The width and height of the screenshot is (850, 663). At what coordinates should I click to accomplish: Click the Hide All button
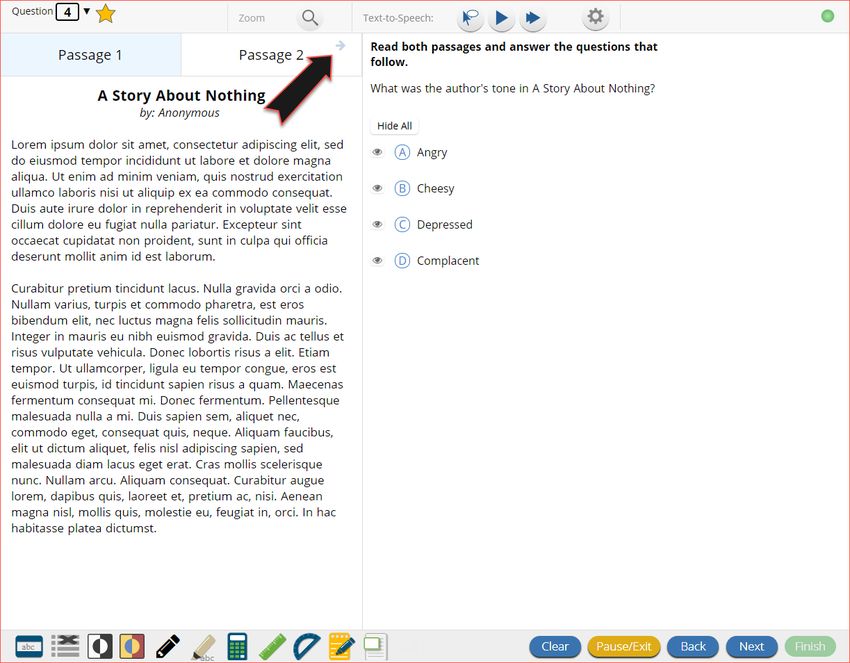click(x=395, y=126)
